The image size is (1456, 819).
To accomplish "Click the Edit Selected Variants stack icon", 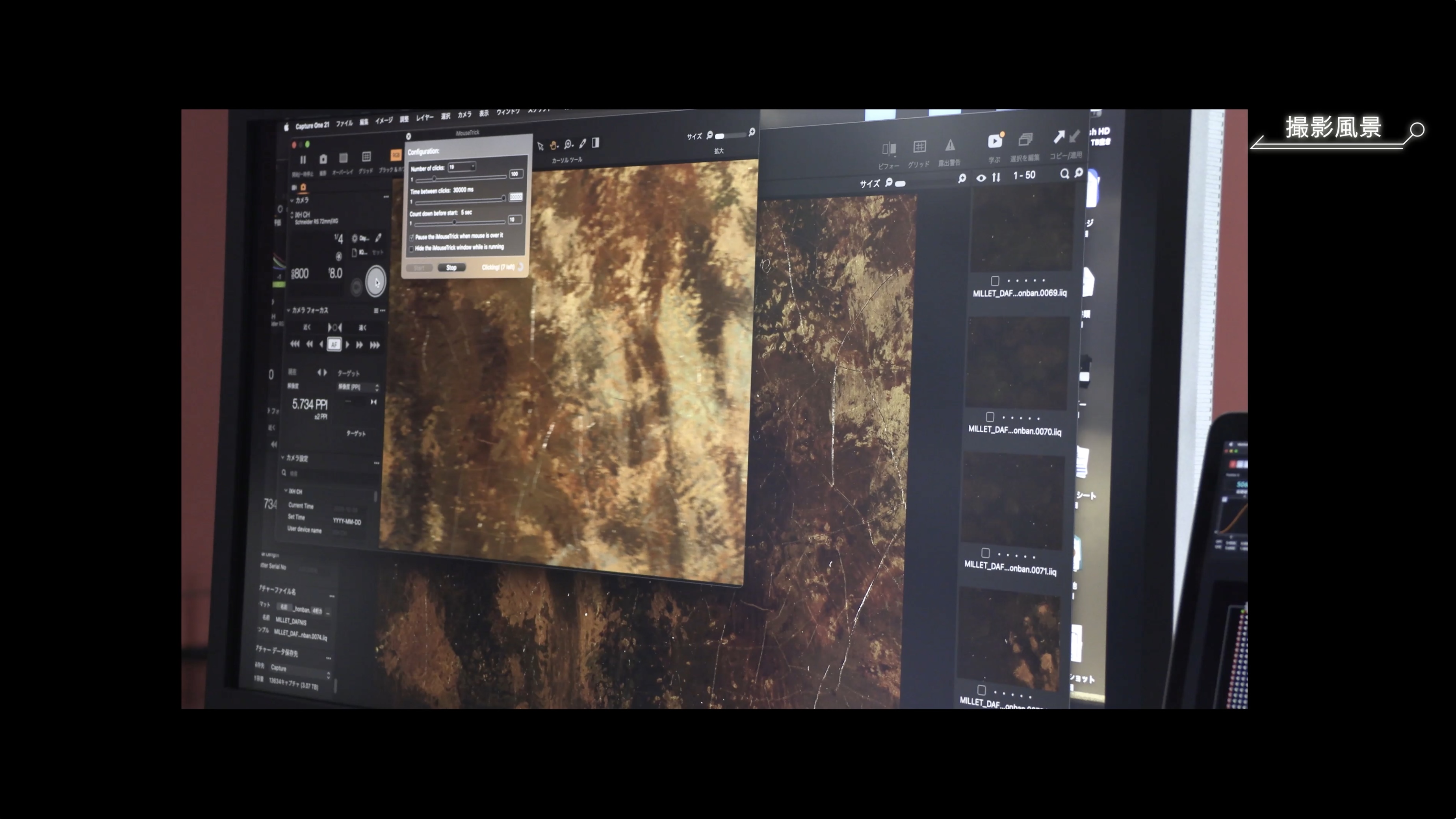I will (x=1025, y=139).
